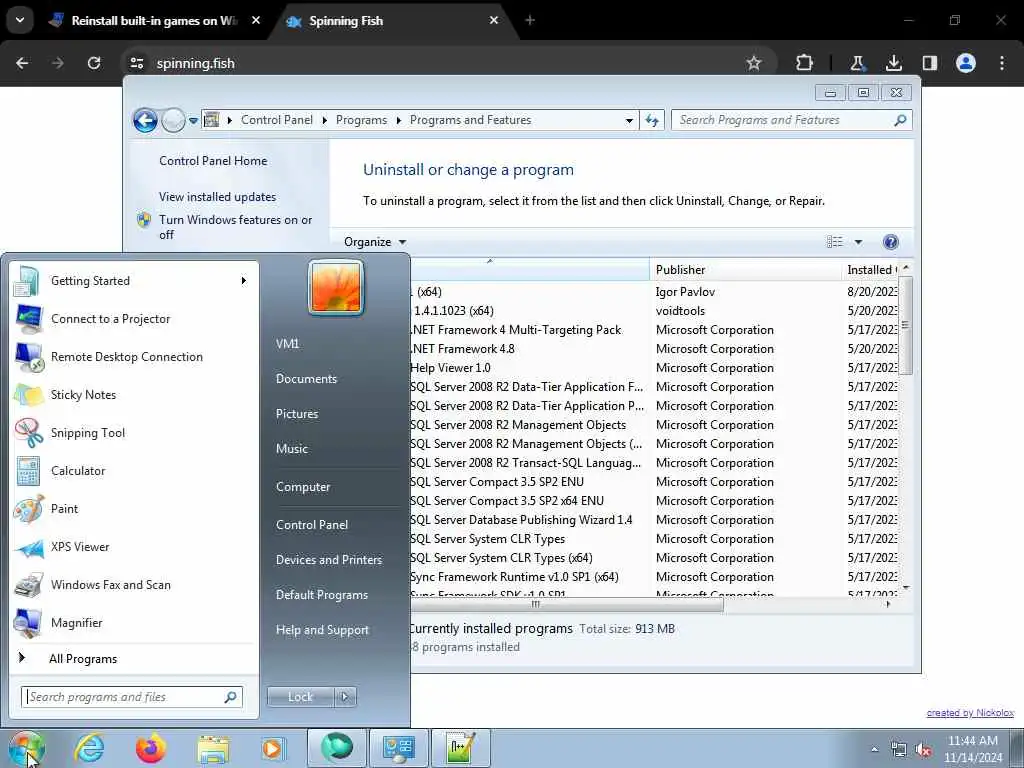Open Programs and Features help icon
Image resolution: width=1024 pixels, height=768 pixels.
point(890,242)
